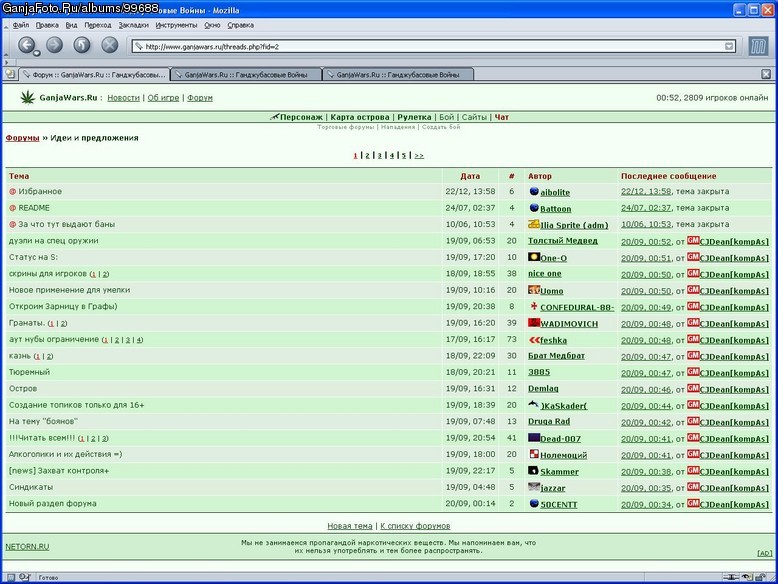Open the Navigator icon in status bar
Screen dimensions: 778x584
coord(10,578)
